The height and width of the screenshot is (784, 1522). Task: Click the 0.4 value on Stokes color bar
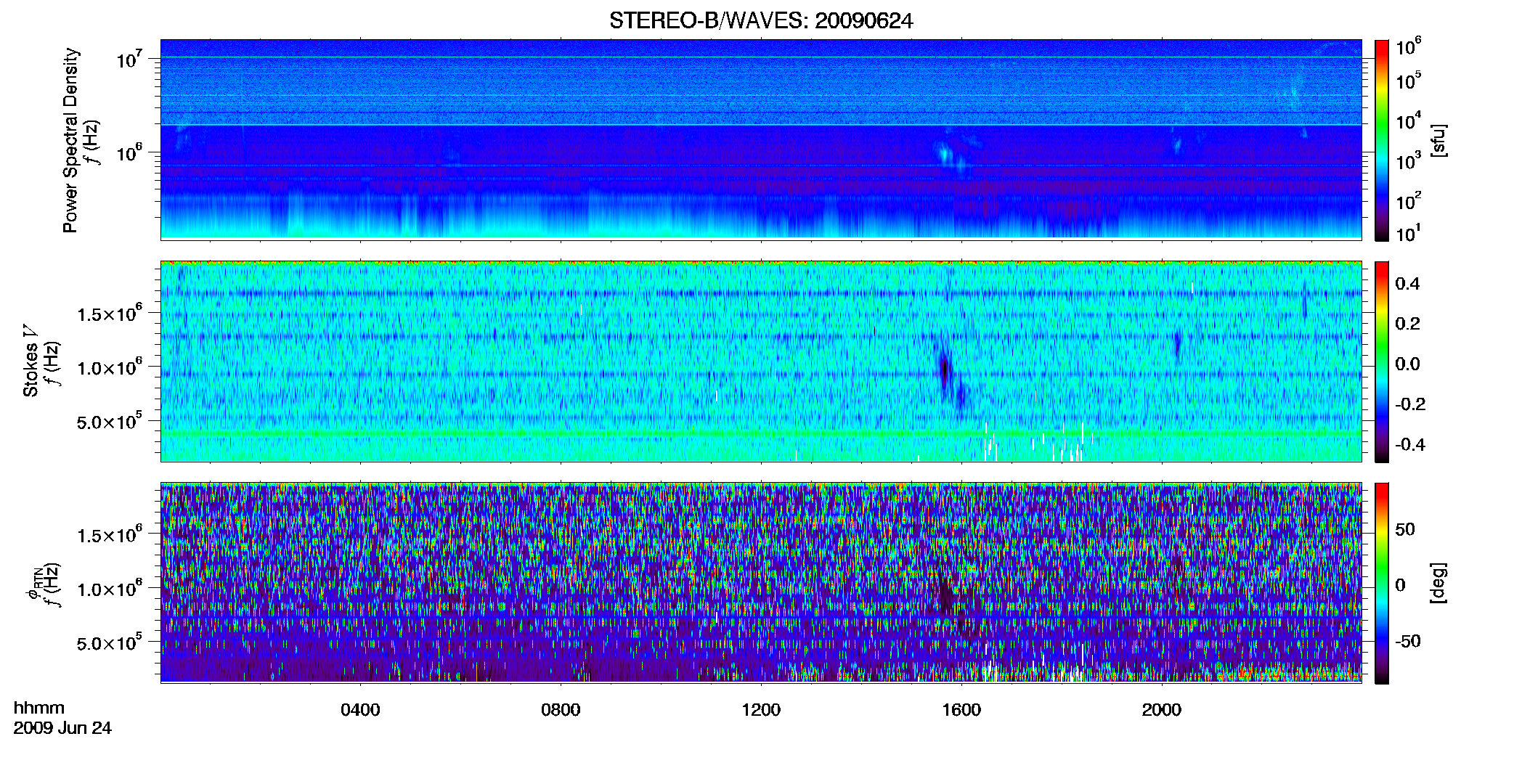tap(1407, 284)
